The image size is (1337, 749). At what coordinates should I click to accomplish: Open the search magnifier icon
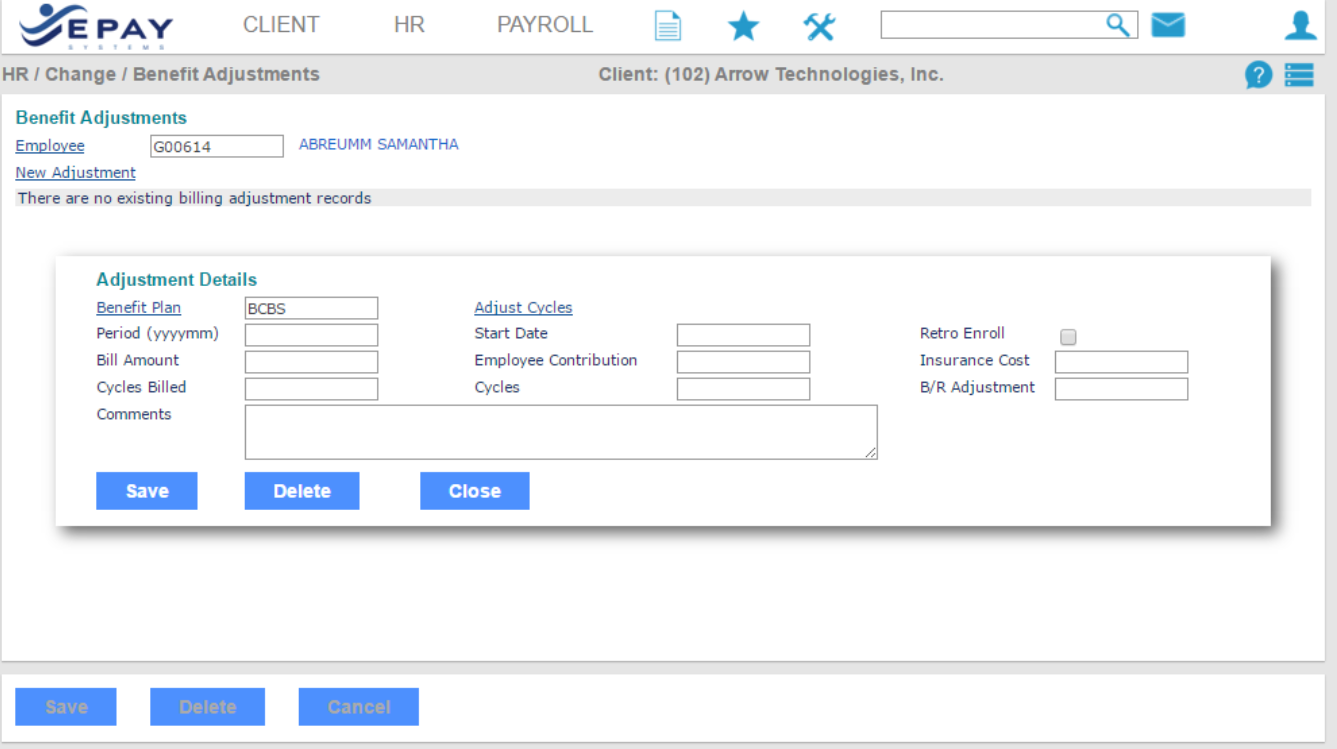(1119, 24)
